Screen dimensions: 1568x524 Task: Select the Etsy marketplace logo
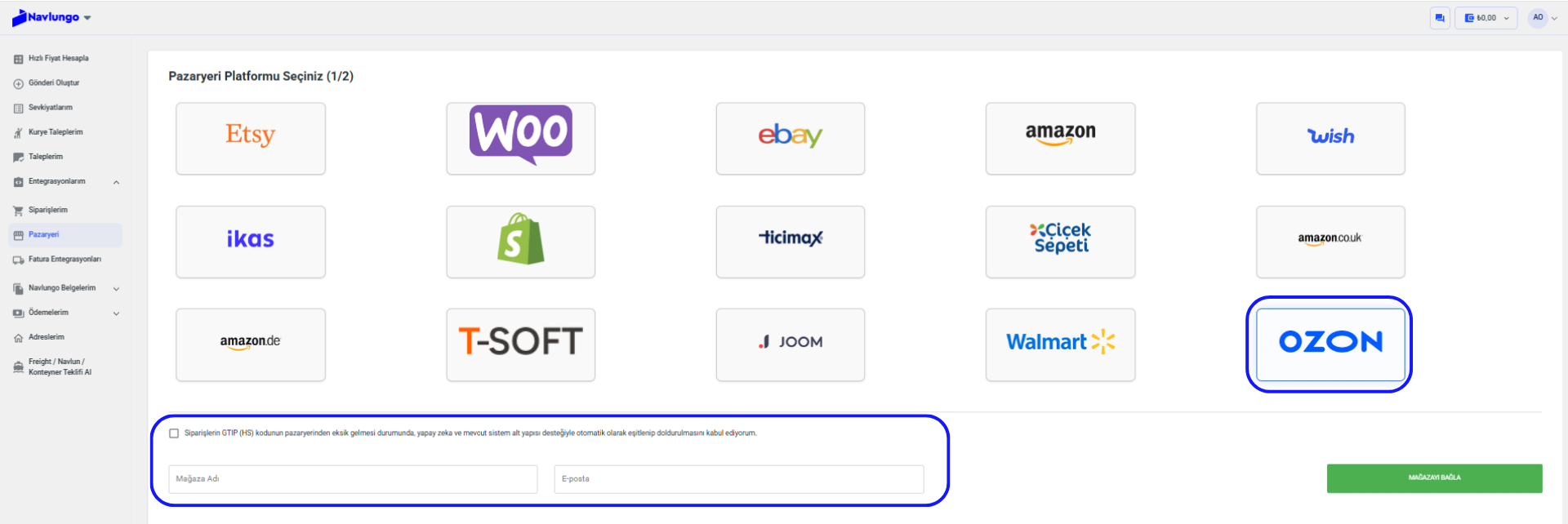click(251, 138)
